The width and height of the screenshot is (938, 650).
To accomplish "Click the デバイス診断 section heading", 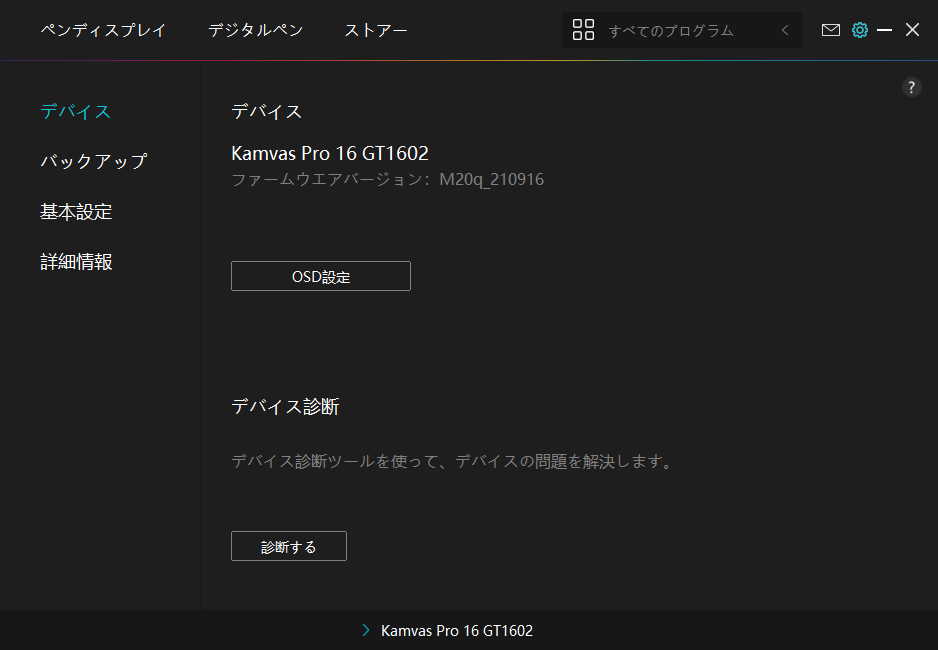I will click(285, 407).
